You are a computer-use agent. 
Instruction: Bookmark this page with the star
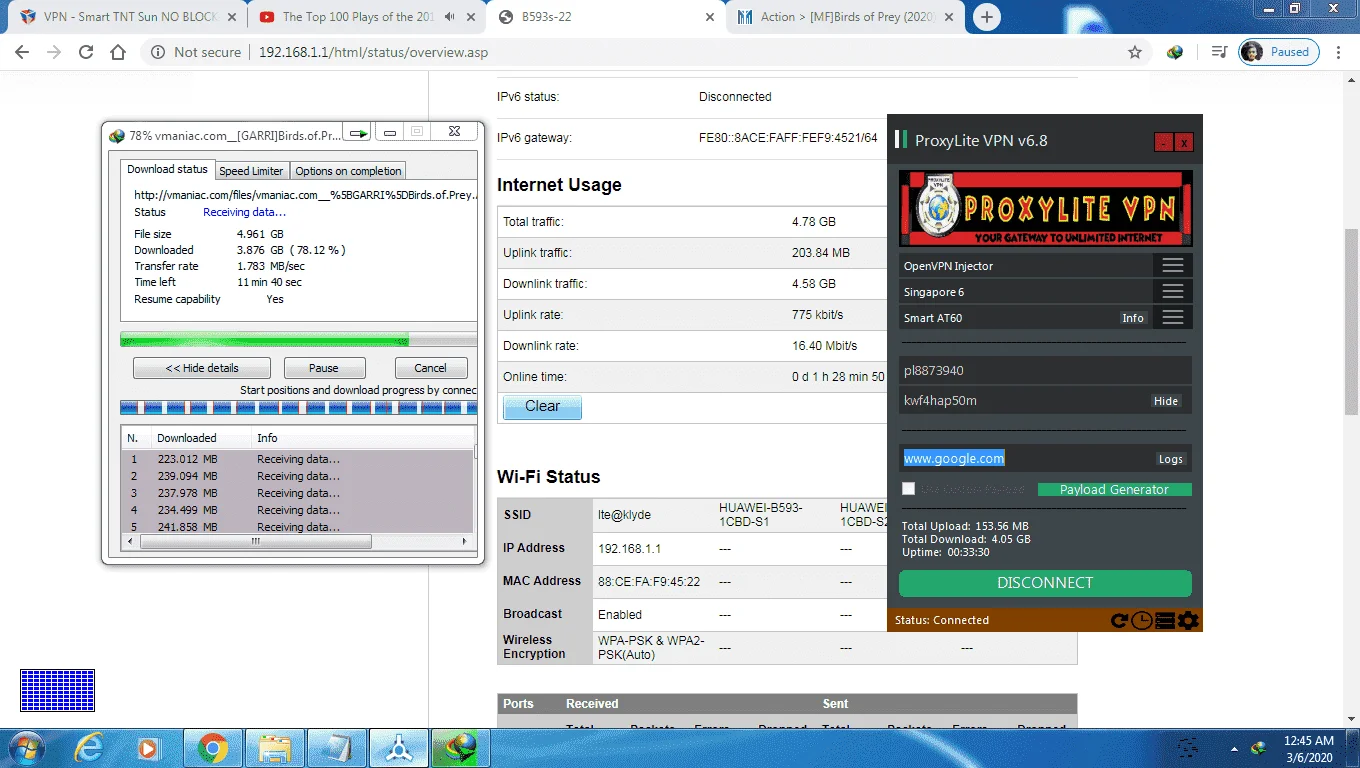(x=1135, y=52)
